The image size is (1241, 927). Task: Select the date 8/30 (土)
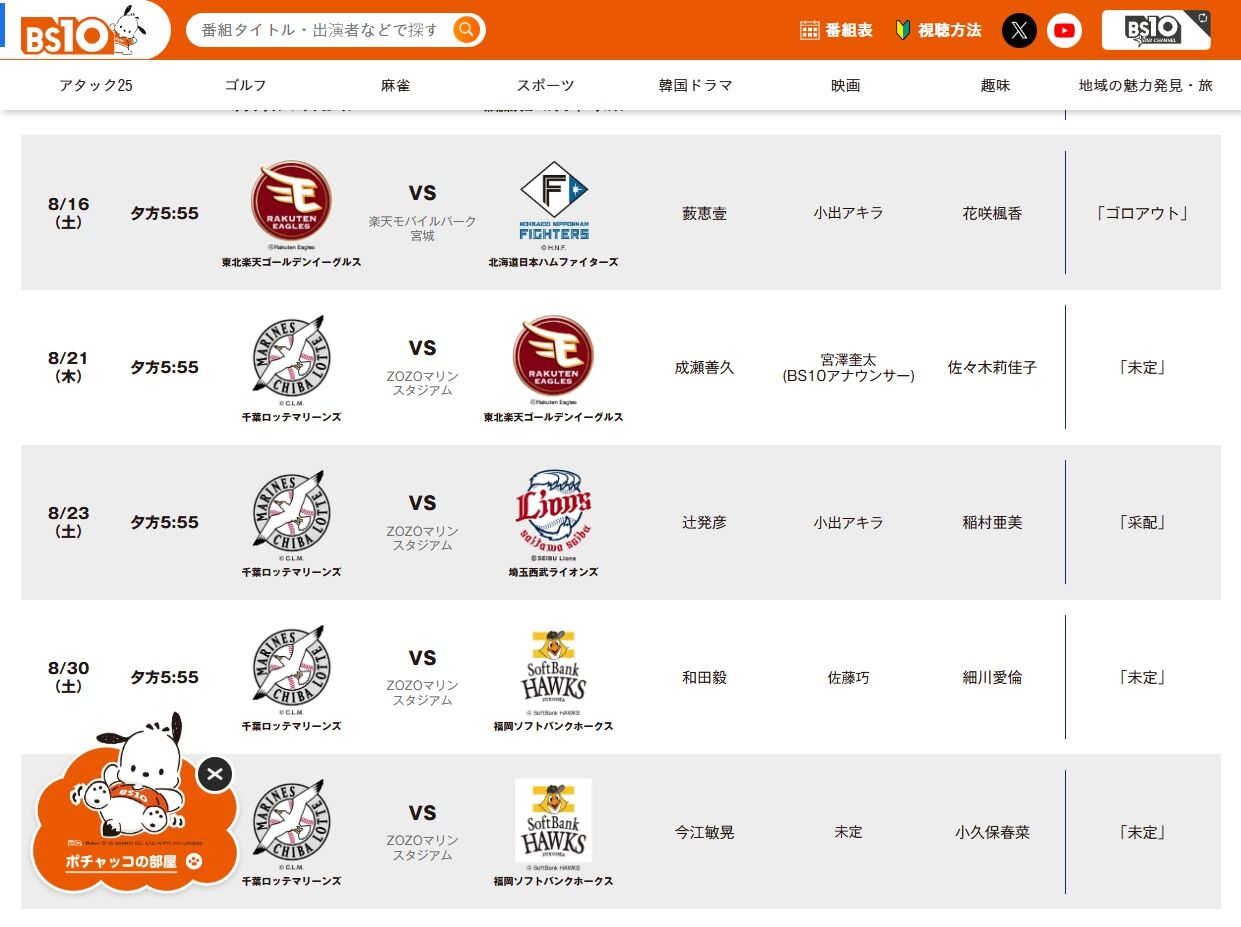68,677
